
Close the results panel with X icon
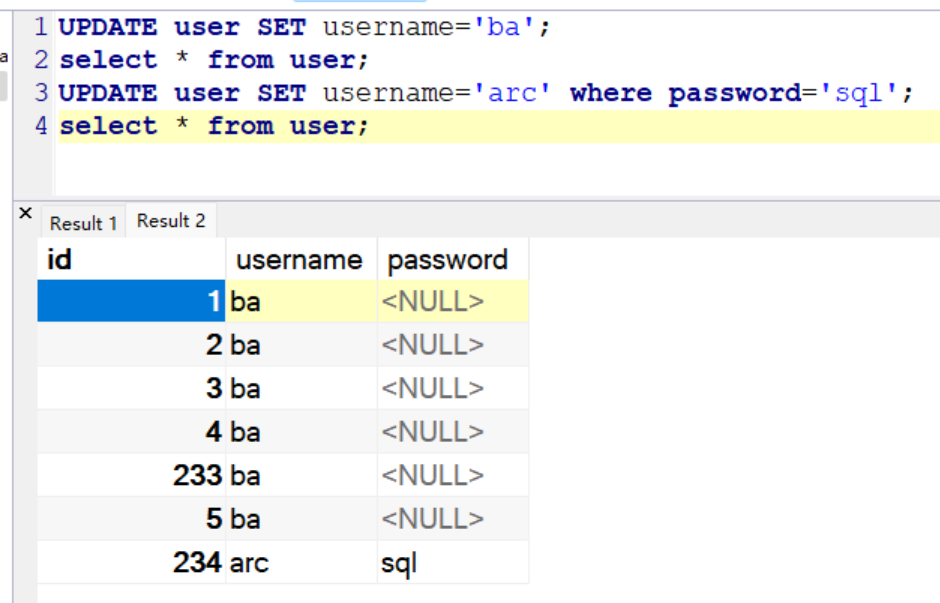click(x=25, y=213)
